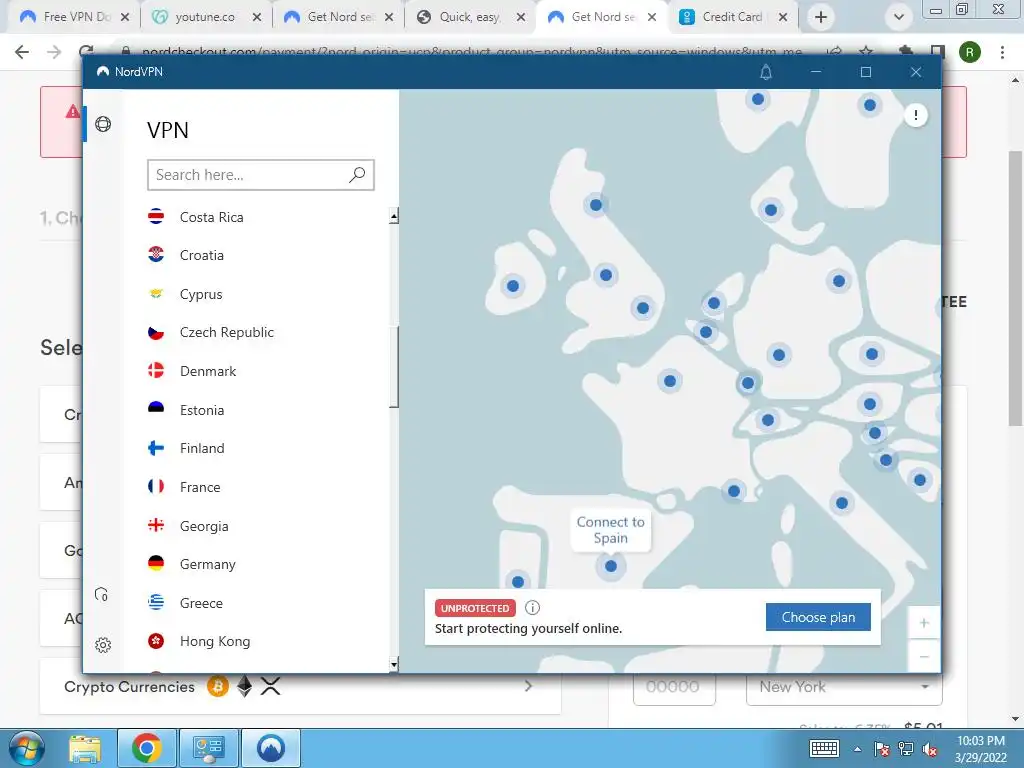Open a new Chrome tab
The width and height of the screenshot is (1024, 768).
tap(821, 18)
